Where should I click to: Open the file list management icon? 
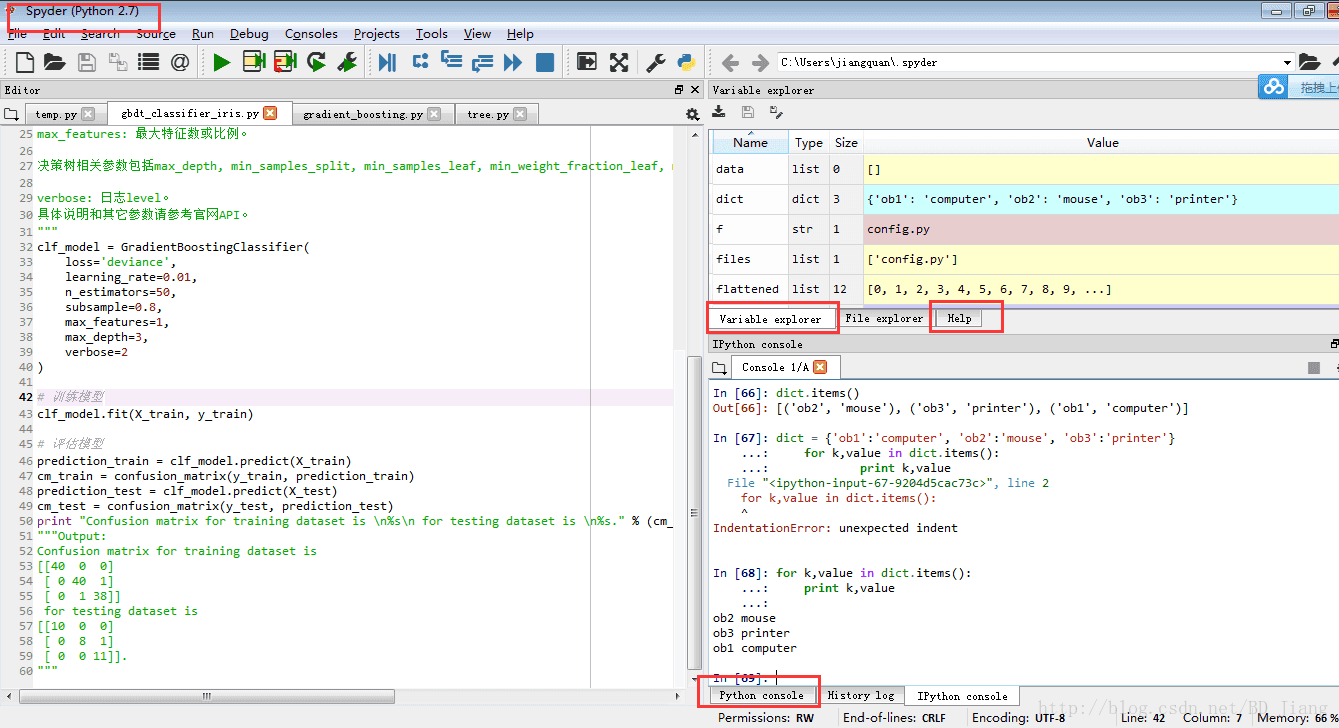tap(148, 63)
